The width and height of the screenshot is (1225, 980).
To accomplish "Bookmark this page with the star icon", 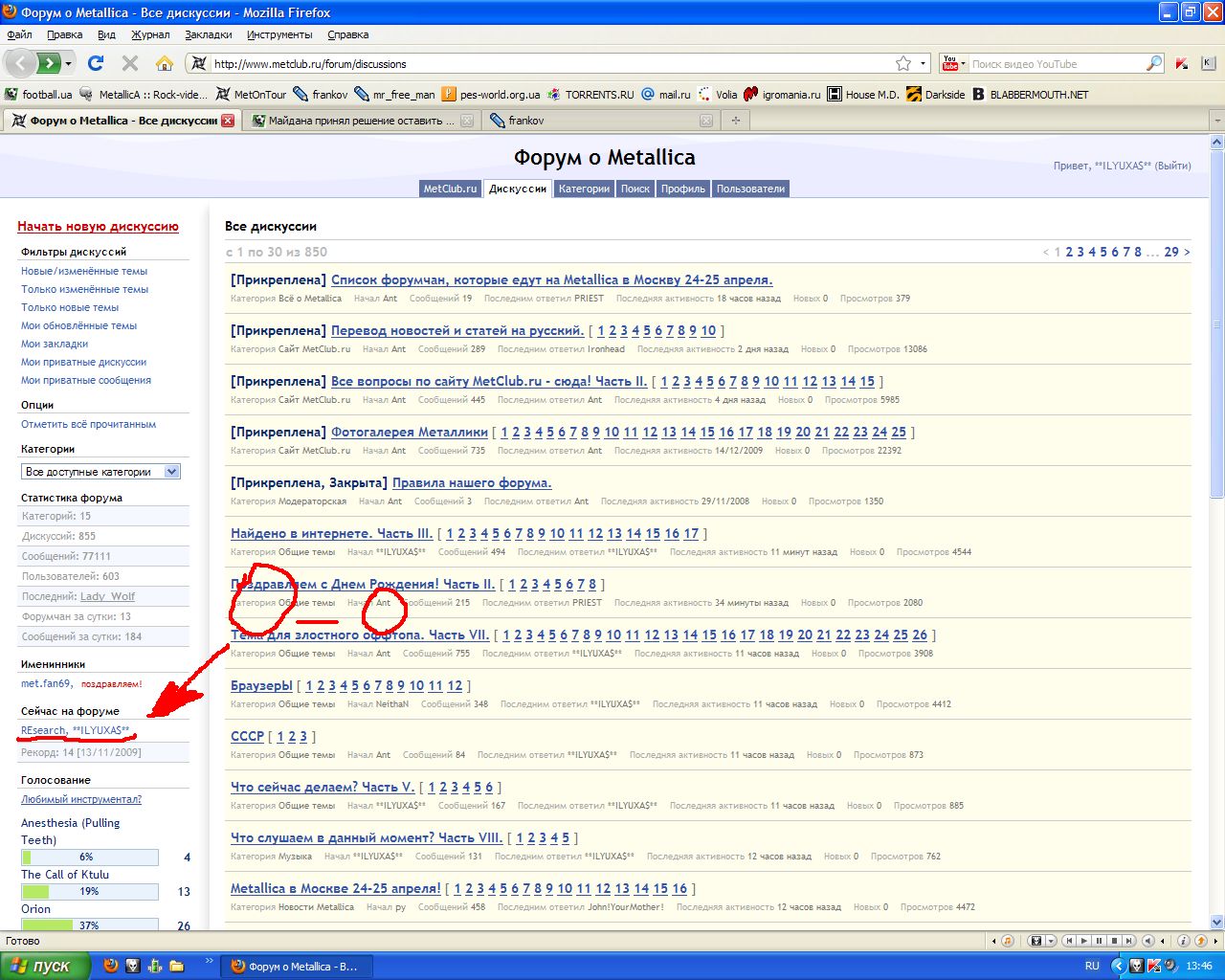I will pyautogui.click(x=902, y=63).
